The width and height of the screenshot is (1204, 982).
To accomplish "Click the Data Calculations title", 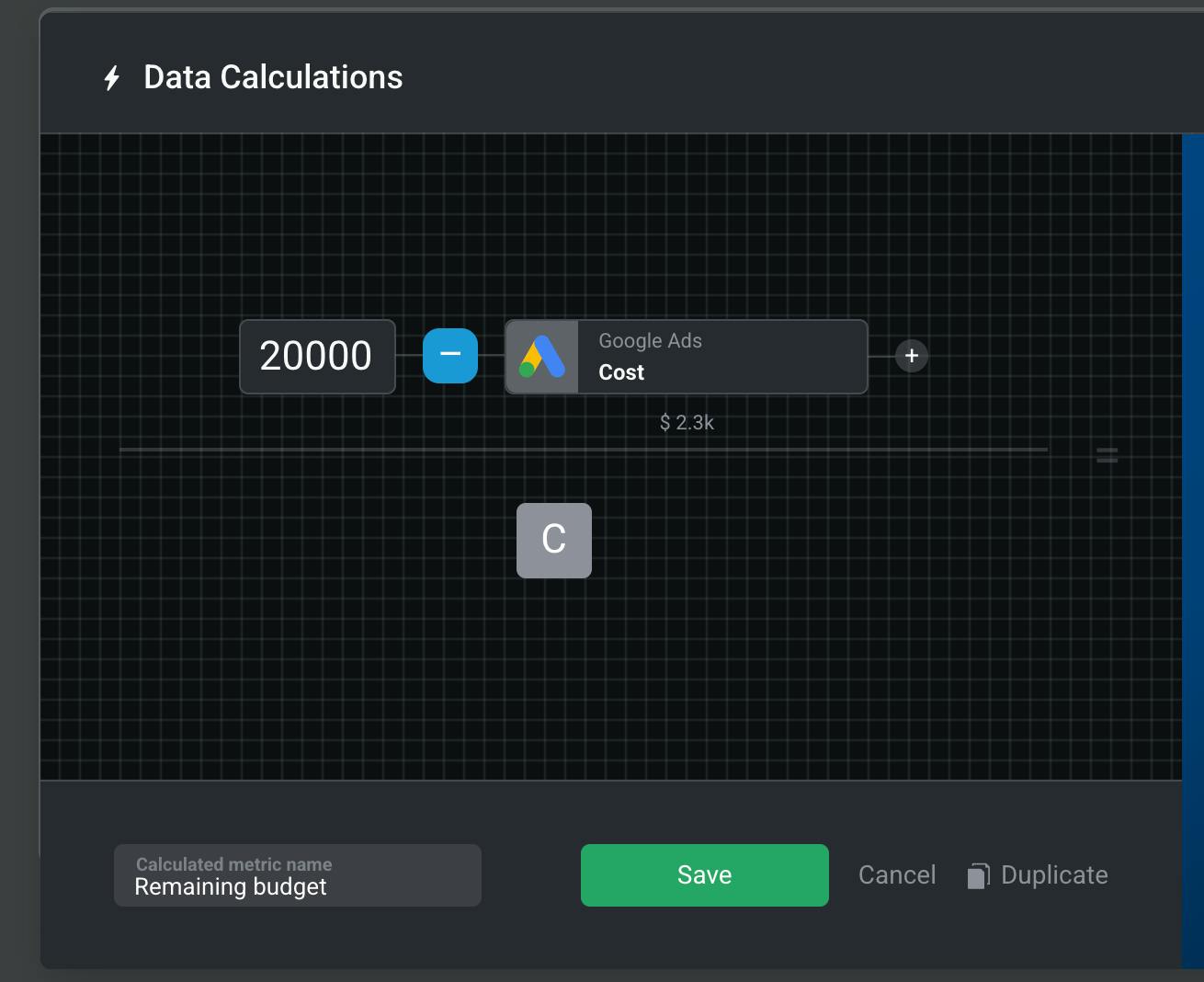I will pyautogui.click(x=273, y=77).
